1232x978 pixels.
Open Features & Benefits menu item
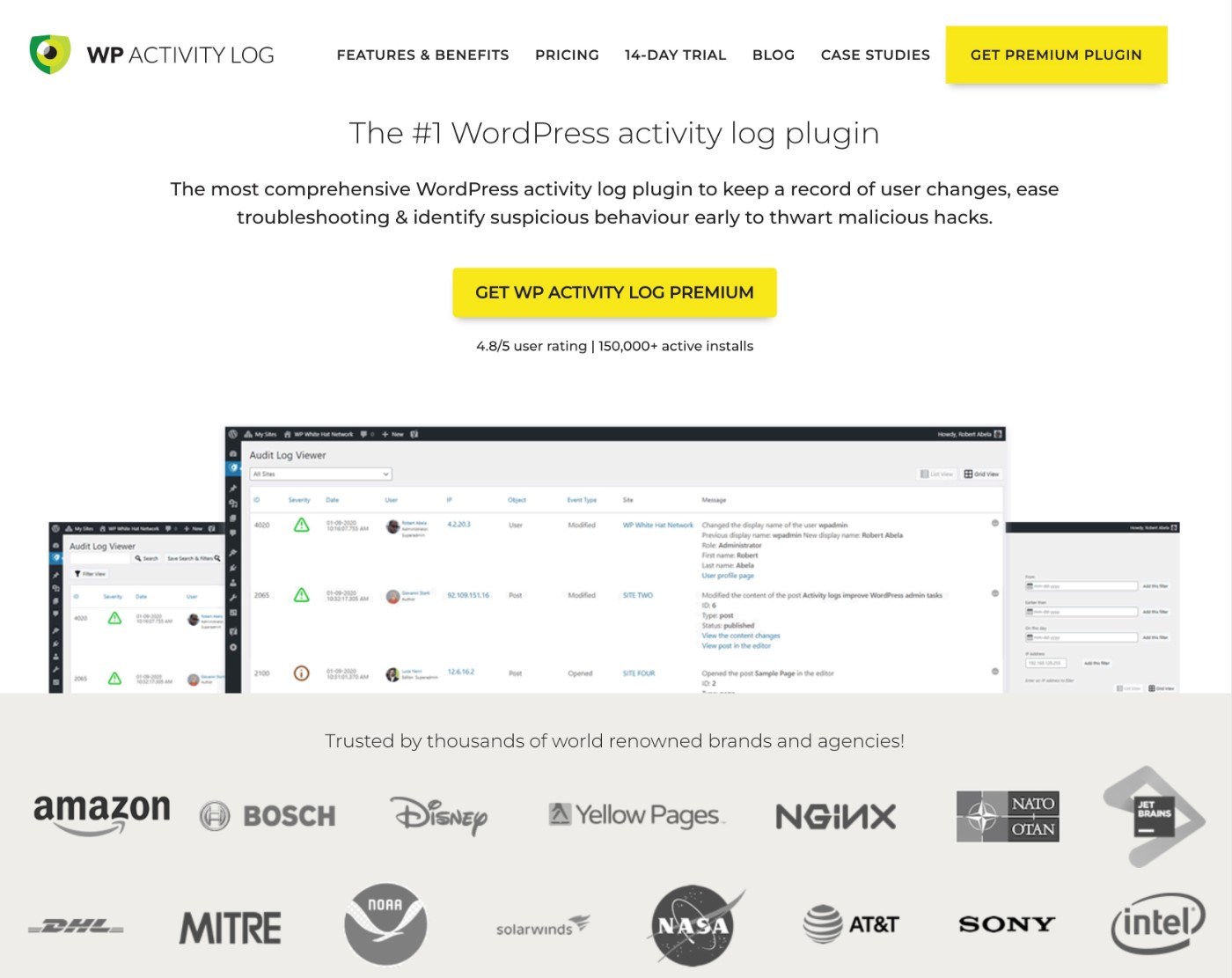coord(422,55)
